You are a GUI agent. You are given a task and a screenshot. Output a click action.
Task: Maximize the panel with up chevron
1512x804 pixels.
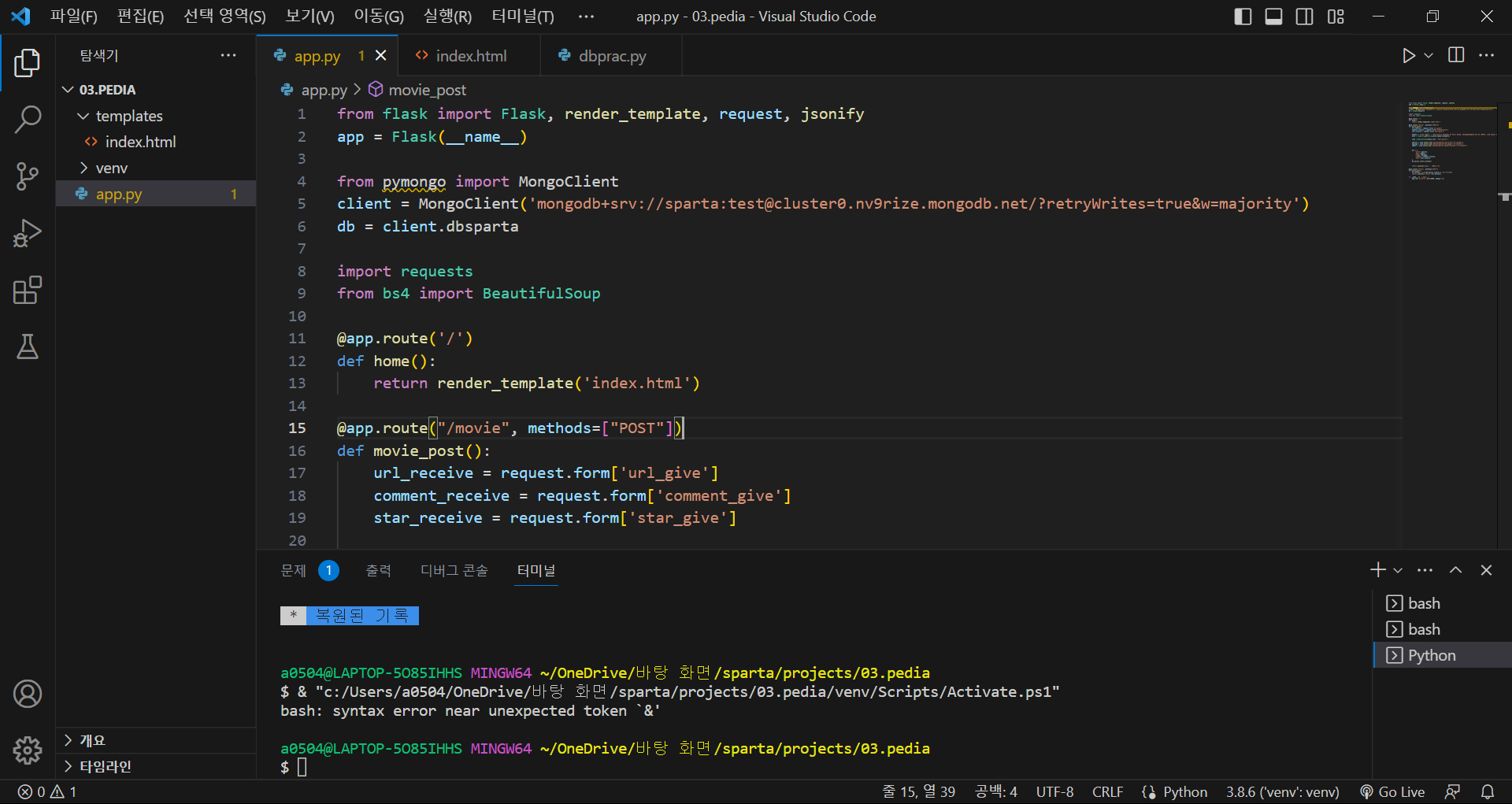(1456, 570)
